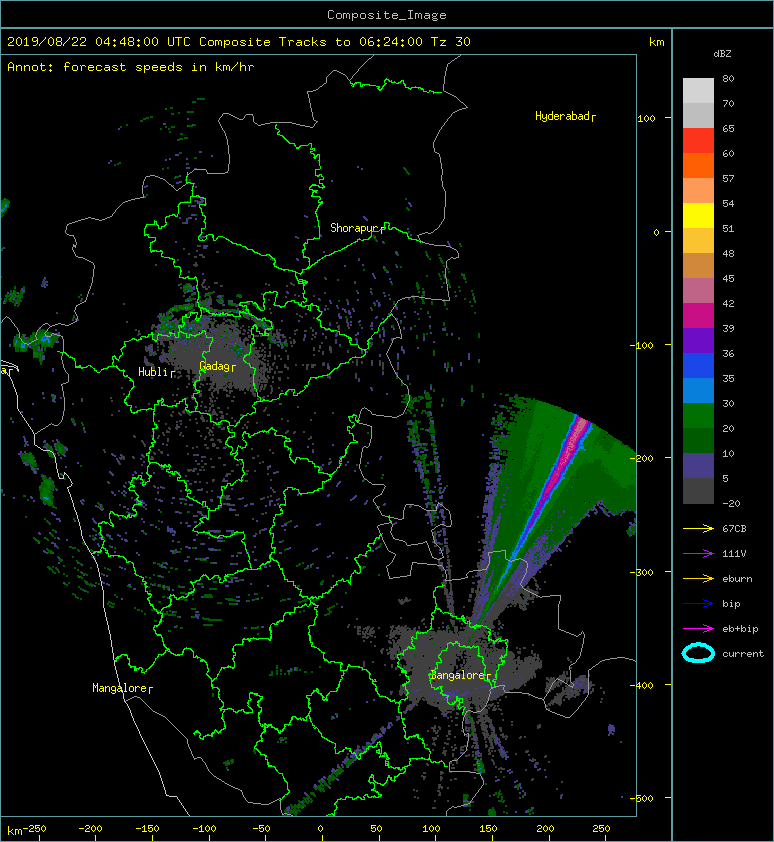Click the Hyderabad city label

coord(565,117)
